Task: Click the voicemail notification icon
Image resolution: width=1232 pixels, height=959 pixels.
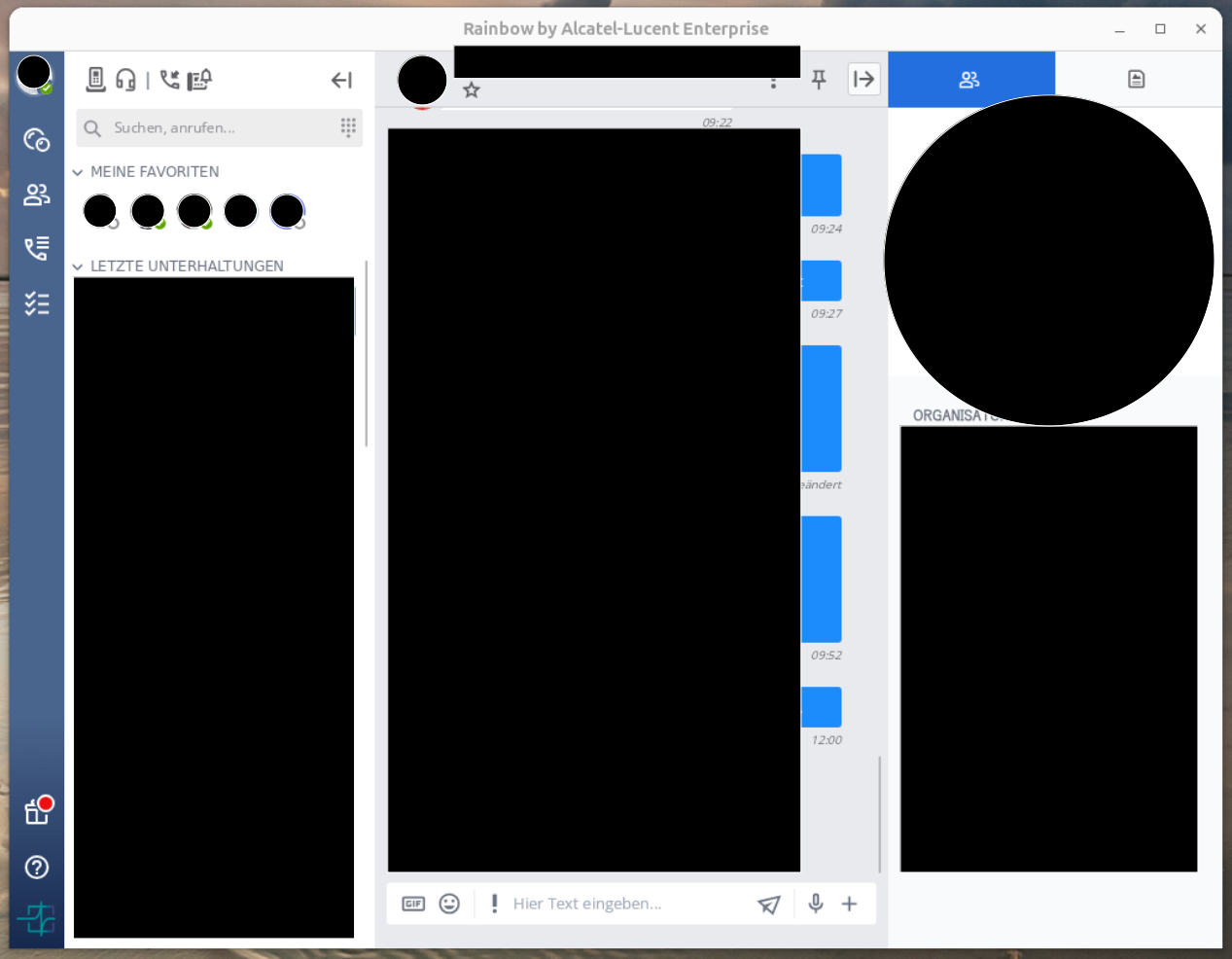Action: (x=199, y=80)
